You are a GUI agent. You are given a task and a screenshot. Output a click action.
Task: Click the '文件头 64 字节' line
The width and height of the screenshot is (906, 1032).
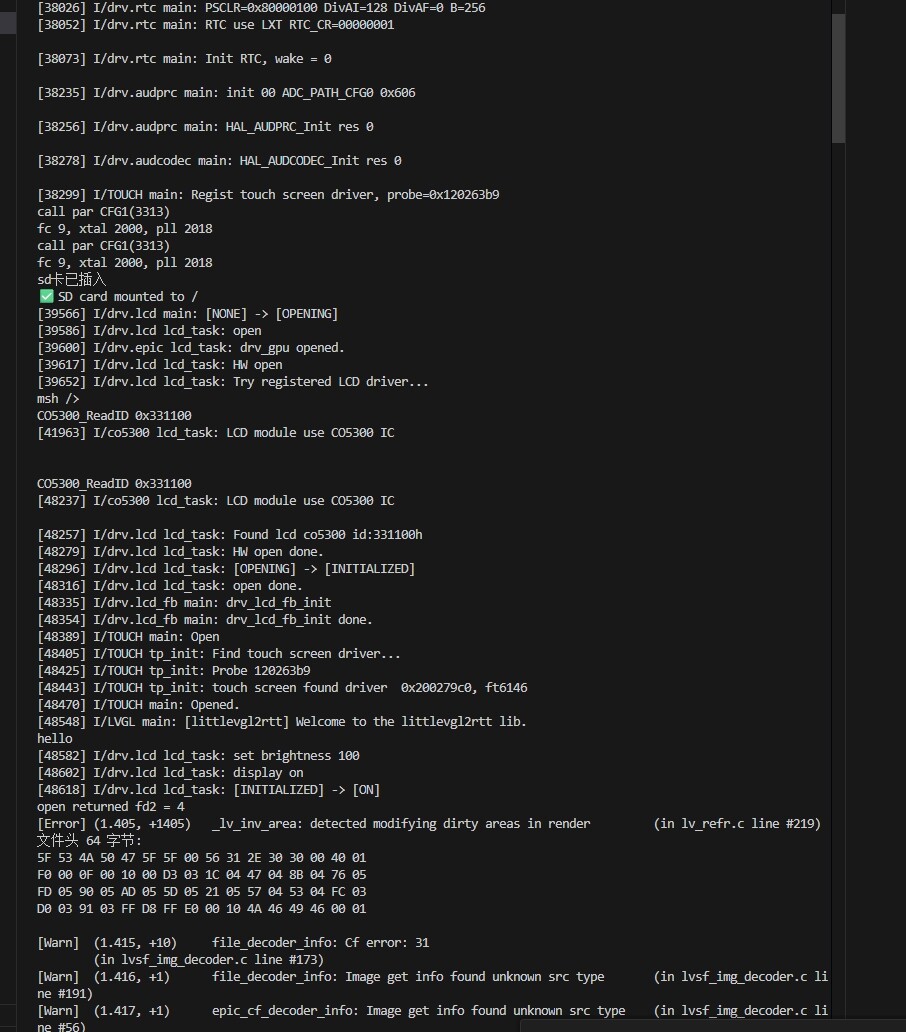[89, 841]
